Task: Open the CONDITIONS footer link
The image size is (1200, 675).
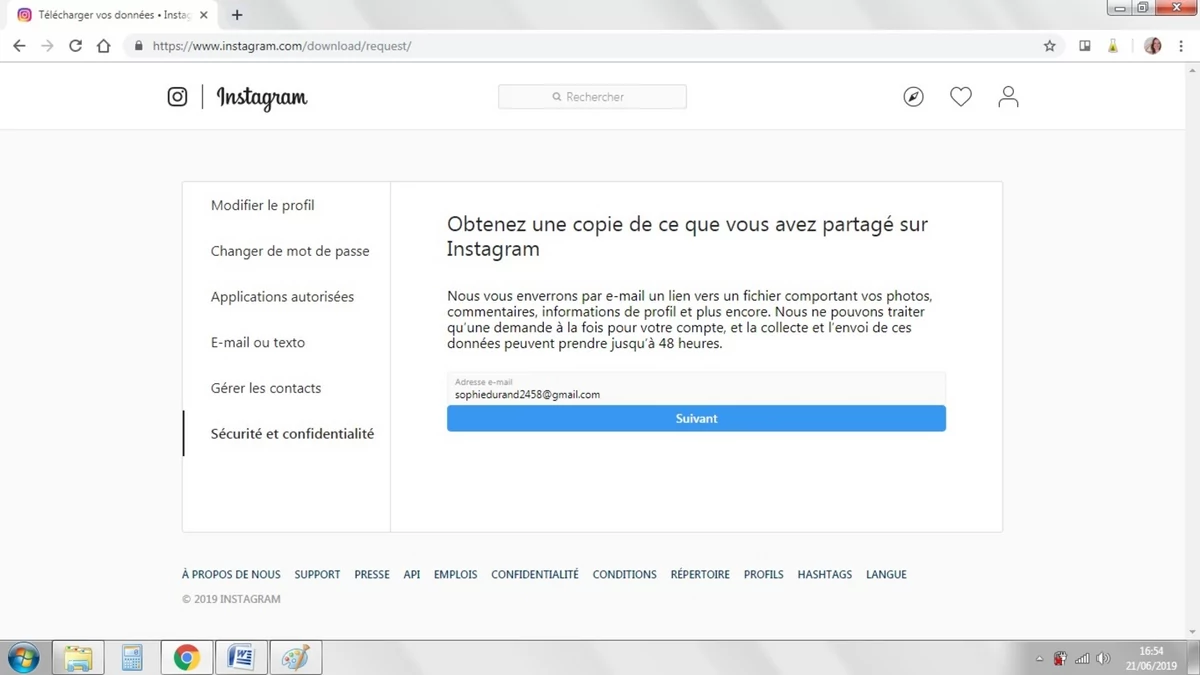Action: point(625,575)
